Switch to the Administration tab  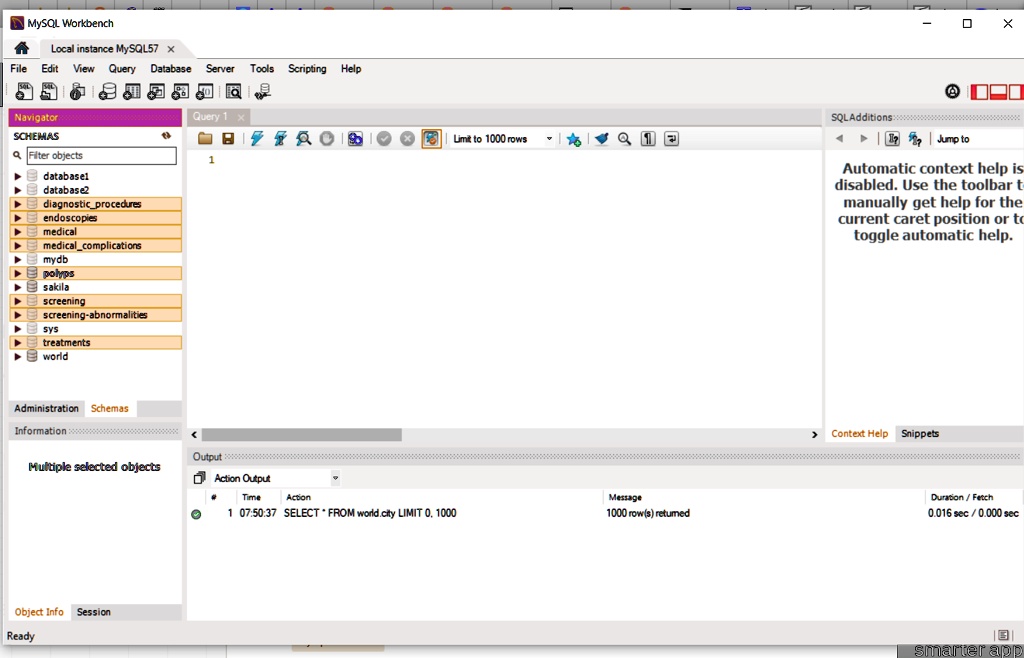46,408
